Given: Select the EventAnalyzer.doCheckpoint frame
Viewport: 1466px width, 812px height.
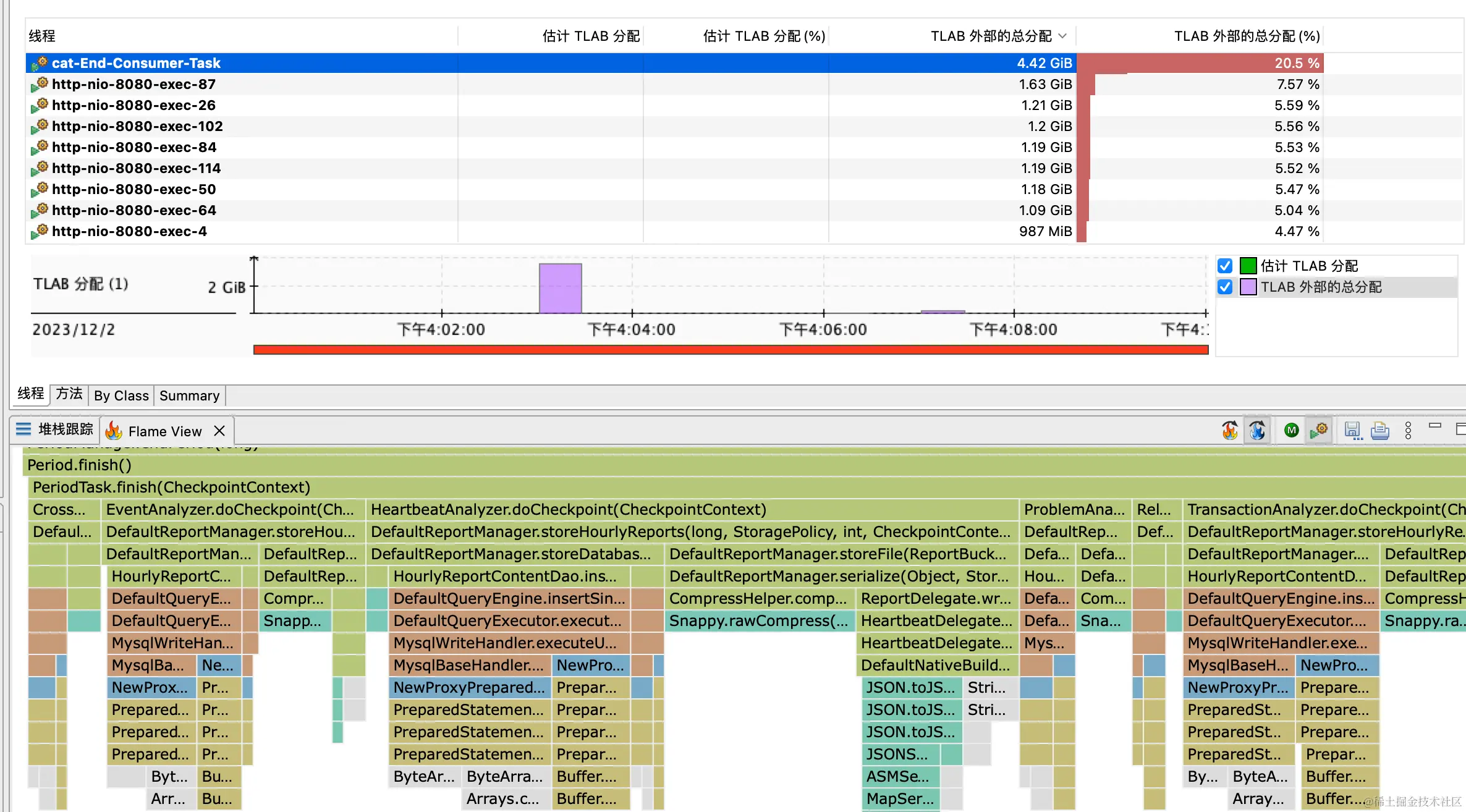Looking at the screenshot, I should (233, 509).
